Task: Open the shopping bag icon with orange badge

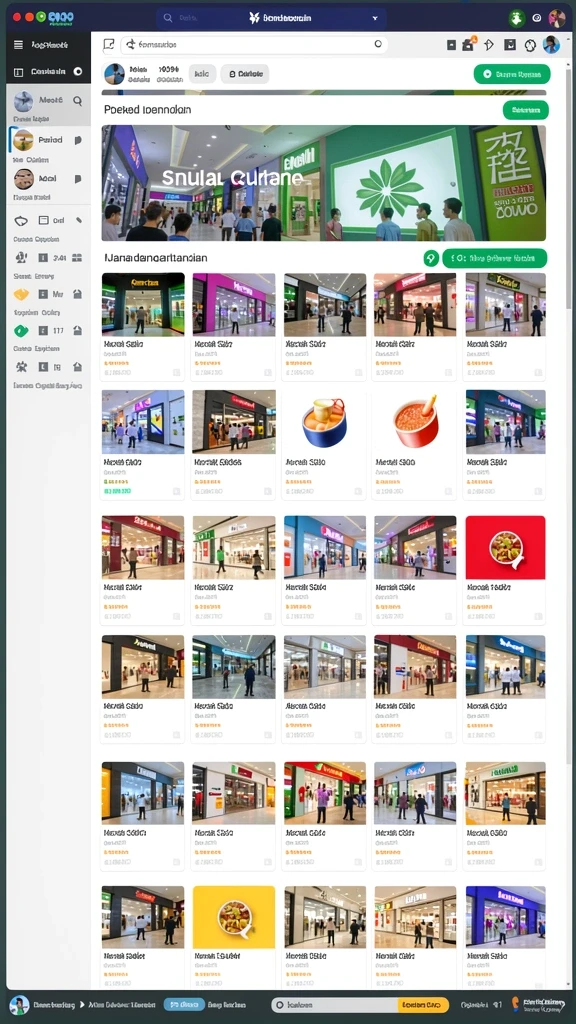Action: (468, 44)
